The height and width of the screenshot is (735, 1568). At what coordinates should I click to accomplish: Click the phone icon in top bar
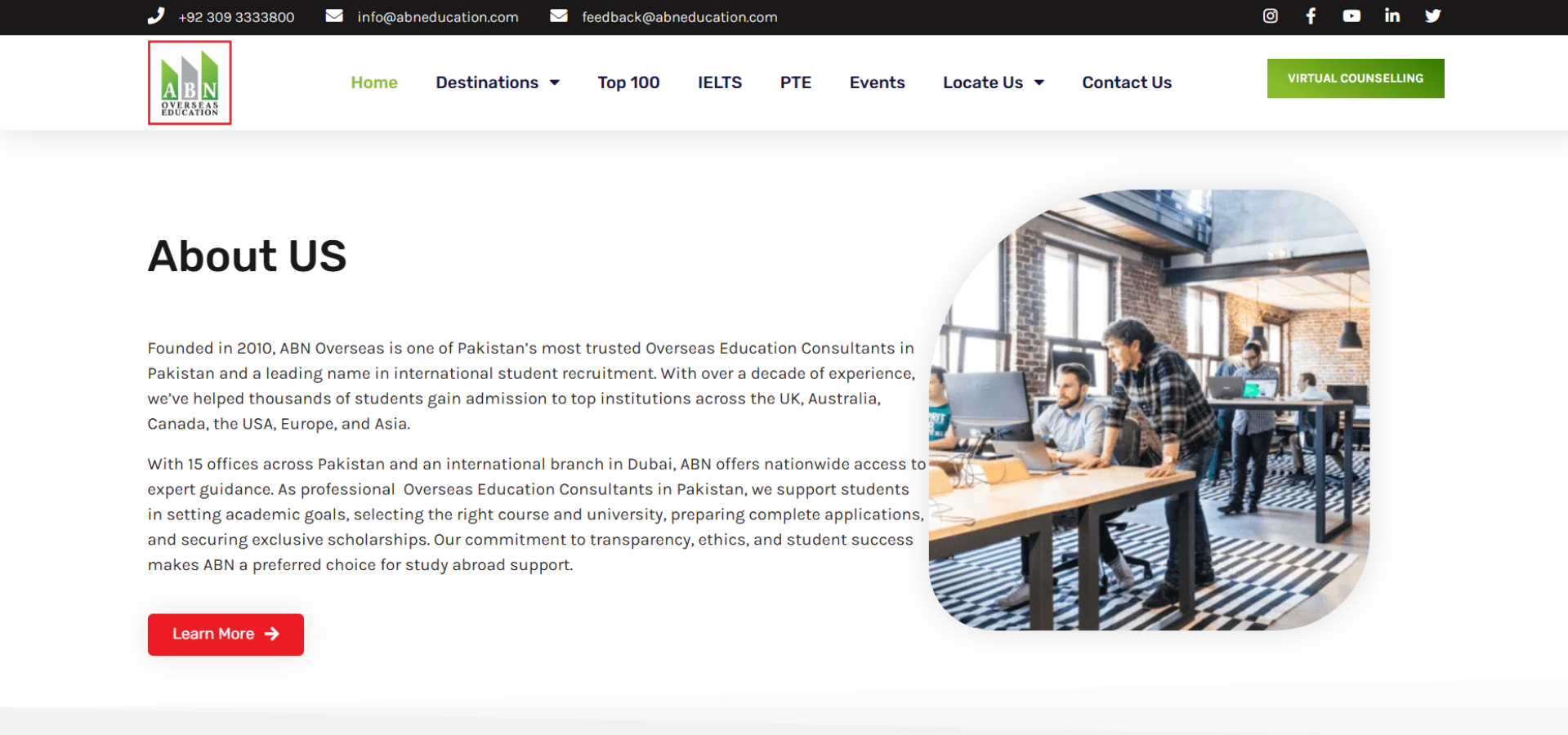pyautogui.click(x=156, y=16)
